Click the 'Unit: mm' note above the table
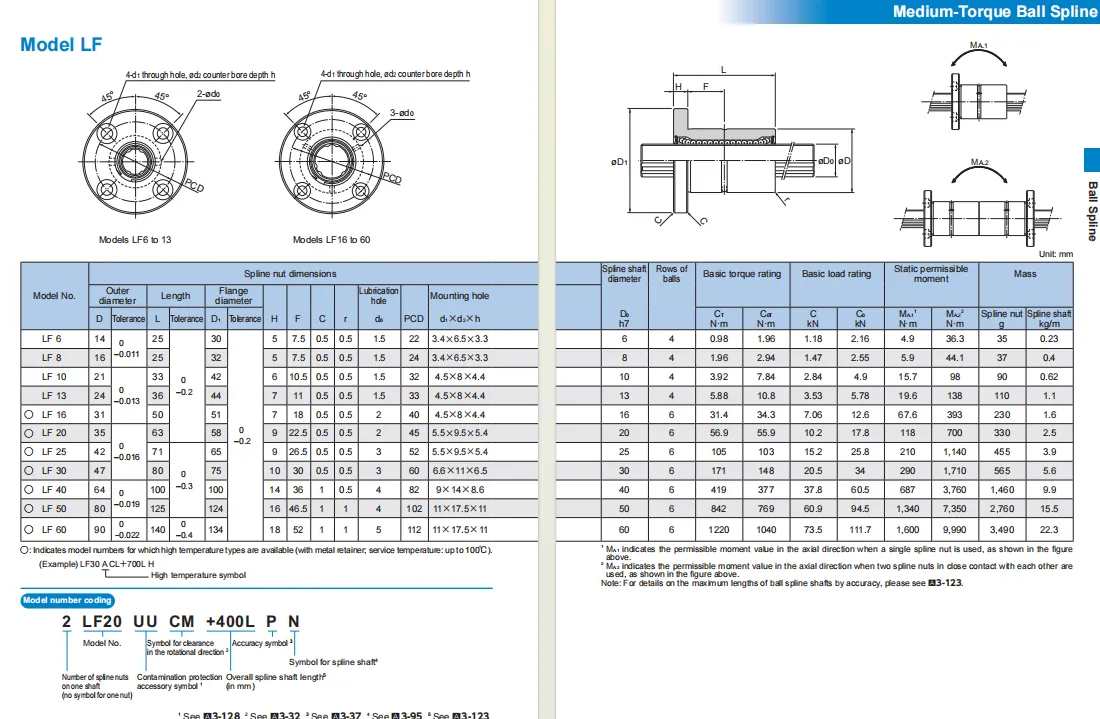The image size is (1100, 719). 1056,254
